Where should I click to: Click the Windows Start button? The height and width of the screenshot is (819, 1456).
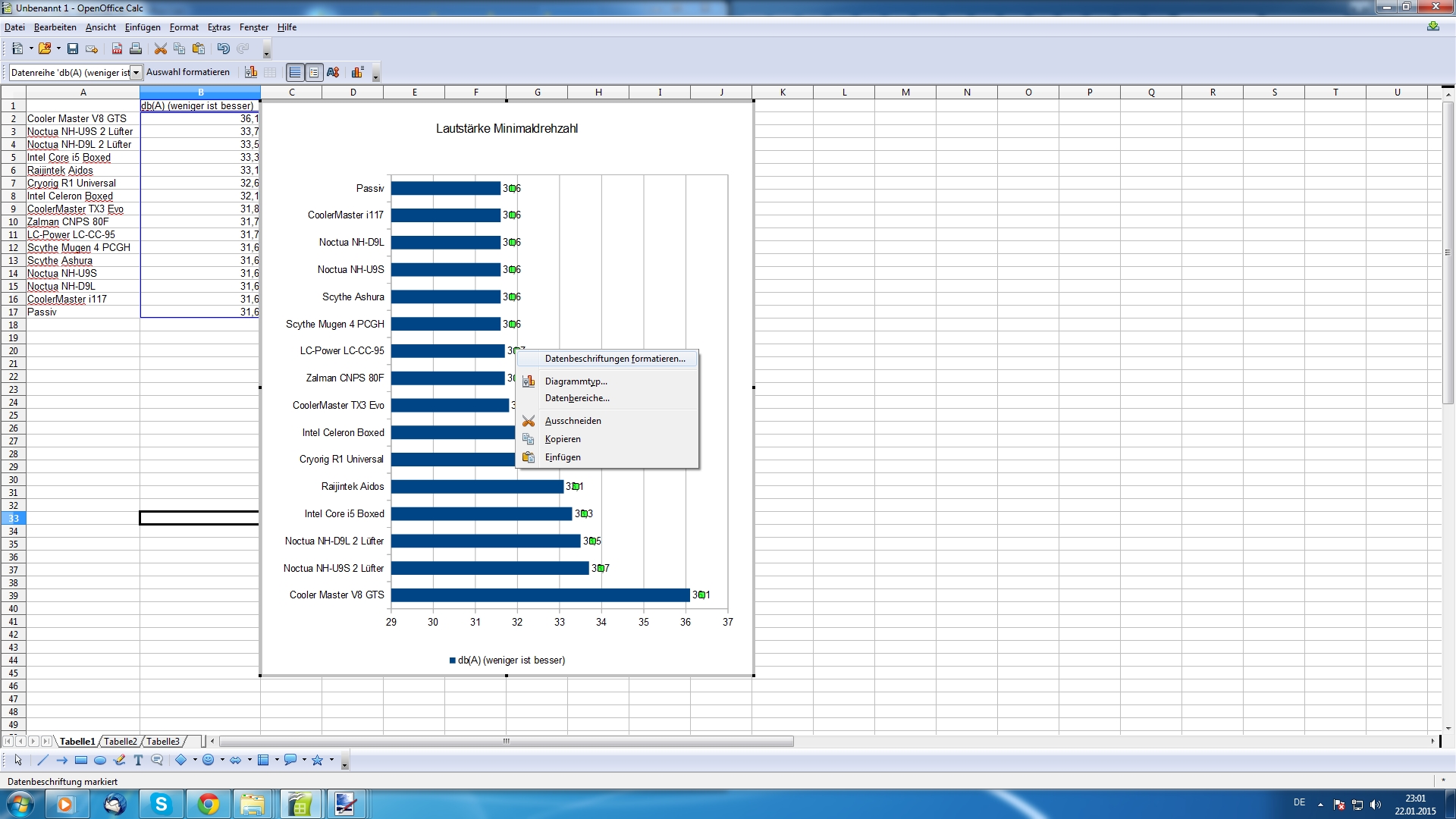tap(20, 804)
